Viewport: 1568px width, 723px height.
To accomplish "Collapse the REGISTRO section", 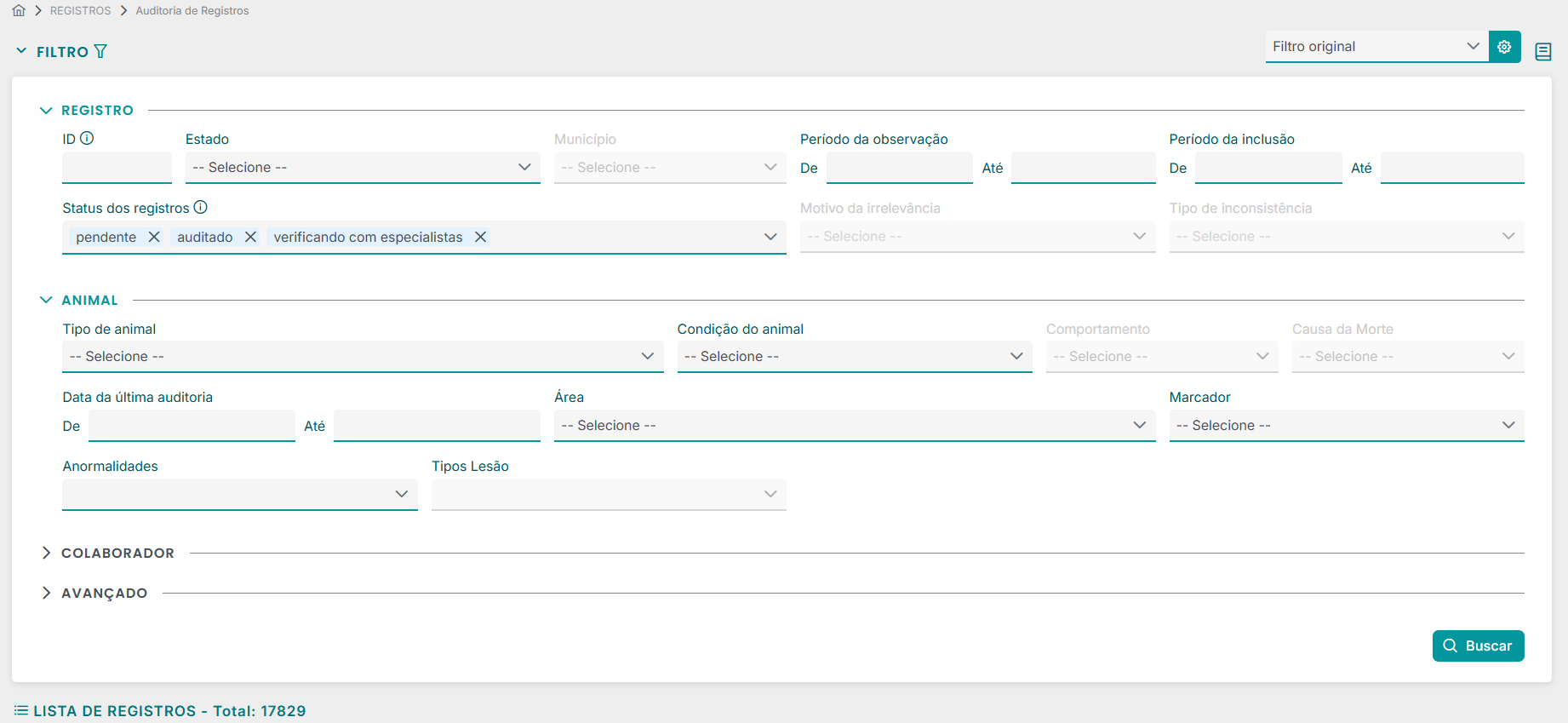I will point(46,111).
